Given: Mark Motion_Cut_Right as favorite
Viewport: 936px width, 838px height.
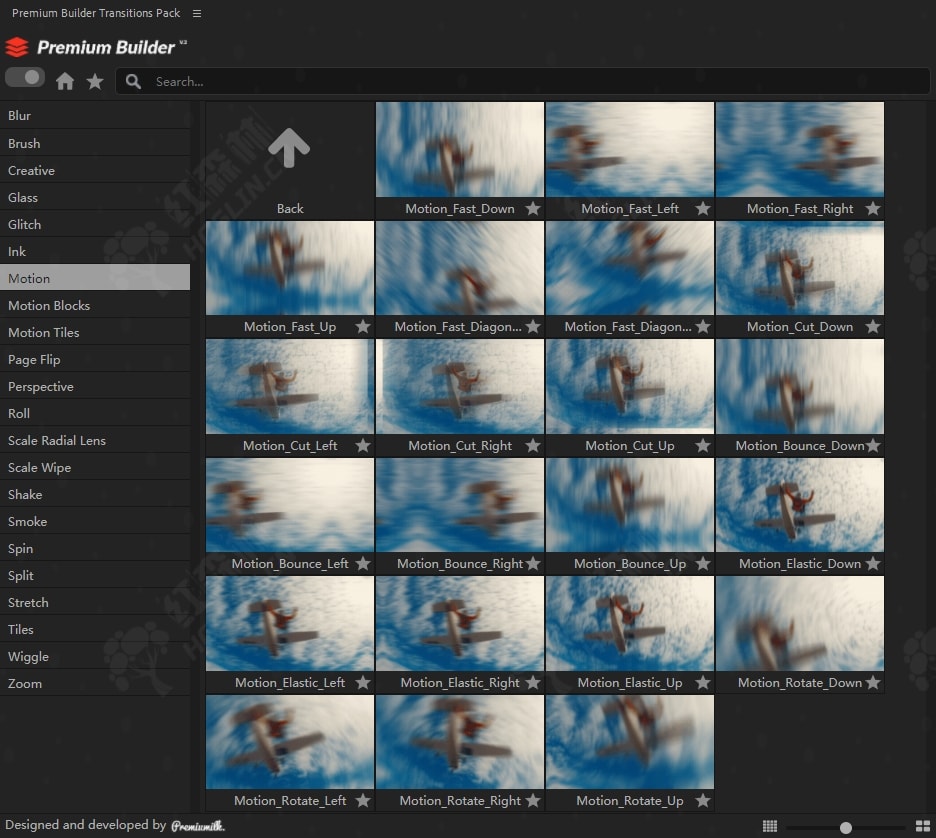Looking at the screenshot, I should pos(533,445).
